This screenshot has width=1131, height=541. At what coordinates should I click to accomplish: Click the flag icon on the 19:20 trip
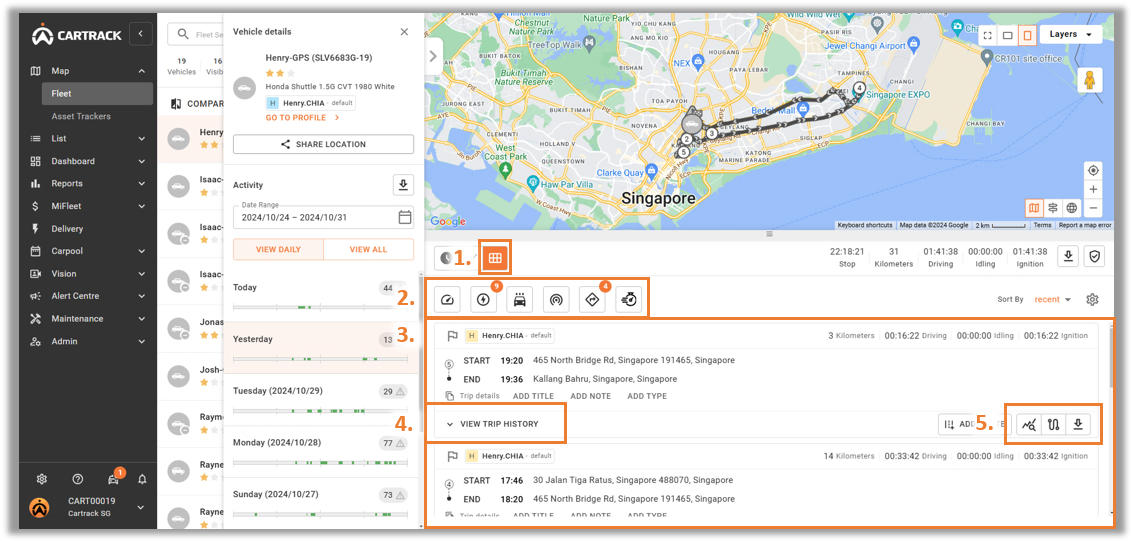point(452,335)
